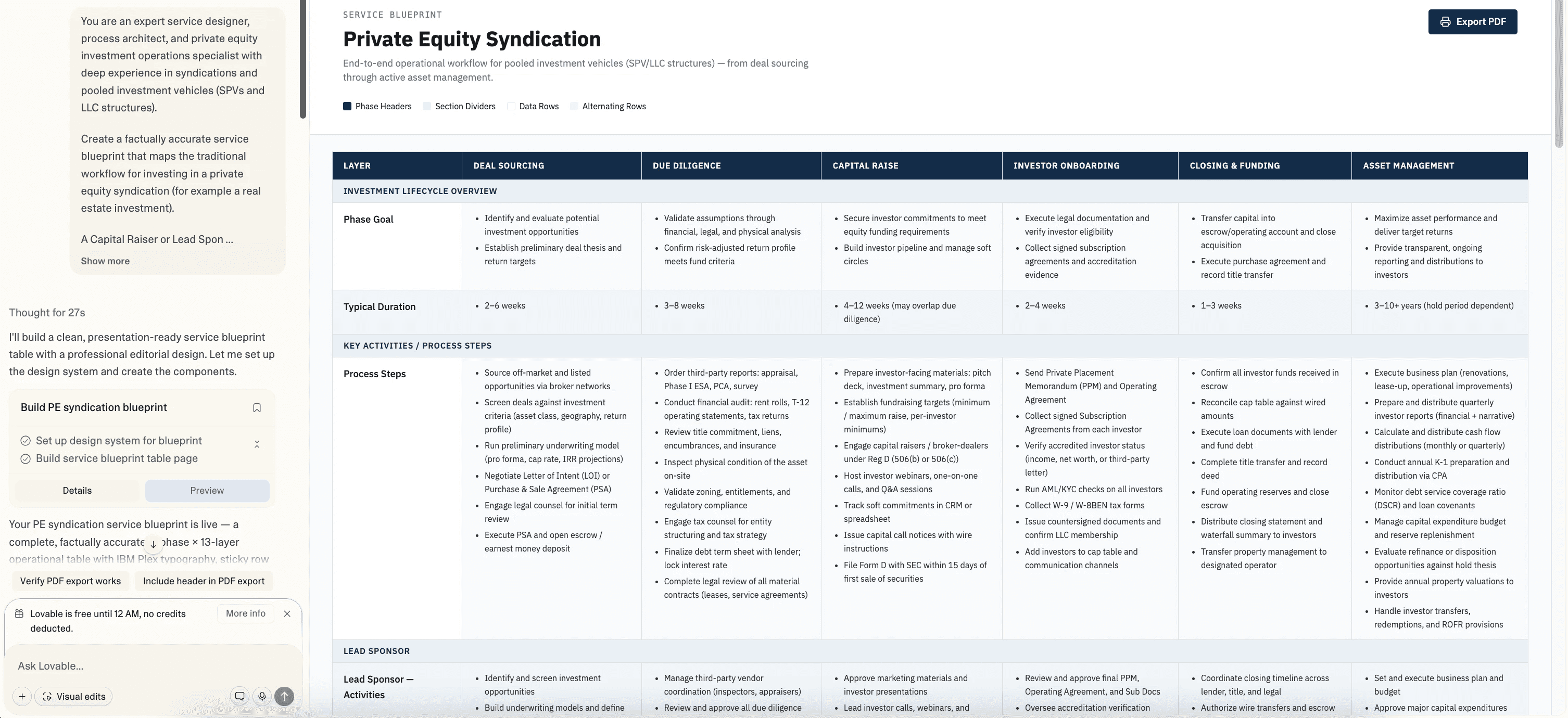Screen dimensions: 1568x718
Task: Check the Set up design system item
Action: (x=26, y=441)
